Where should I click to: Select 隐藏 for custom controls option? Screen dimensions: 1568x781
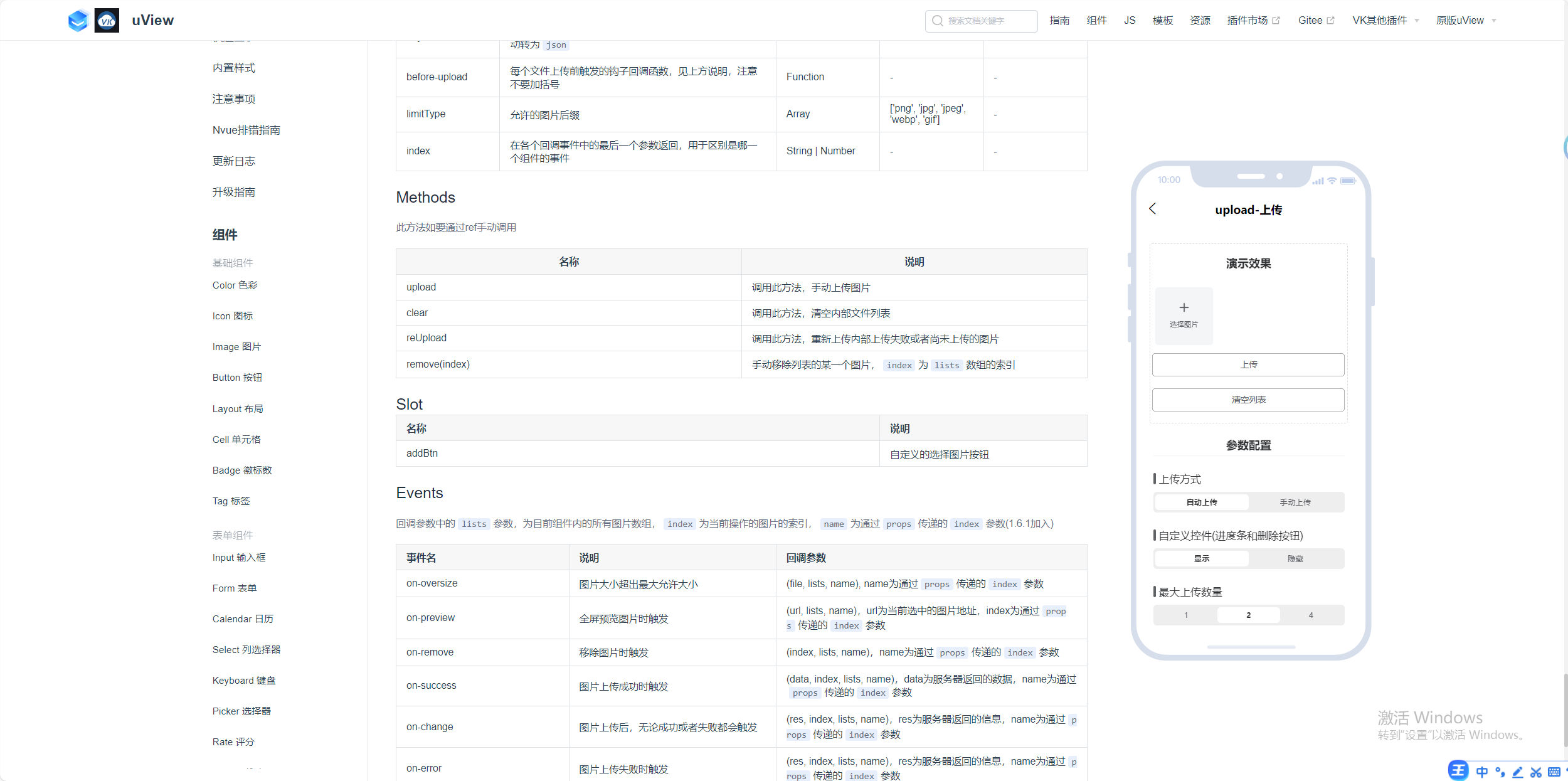click(x=1295, y=559)
